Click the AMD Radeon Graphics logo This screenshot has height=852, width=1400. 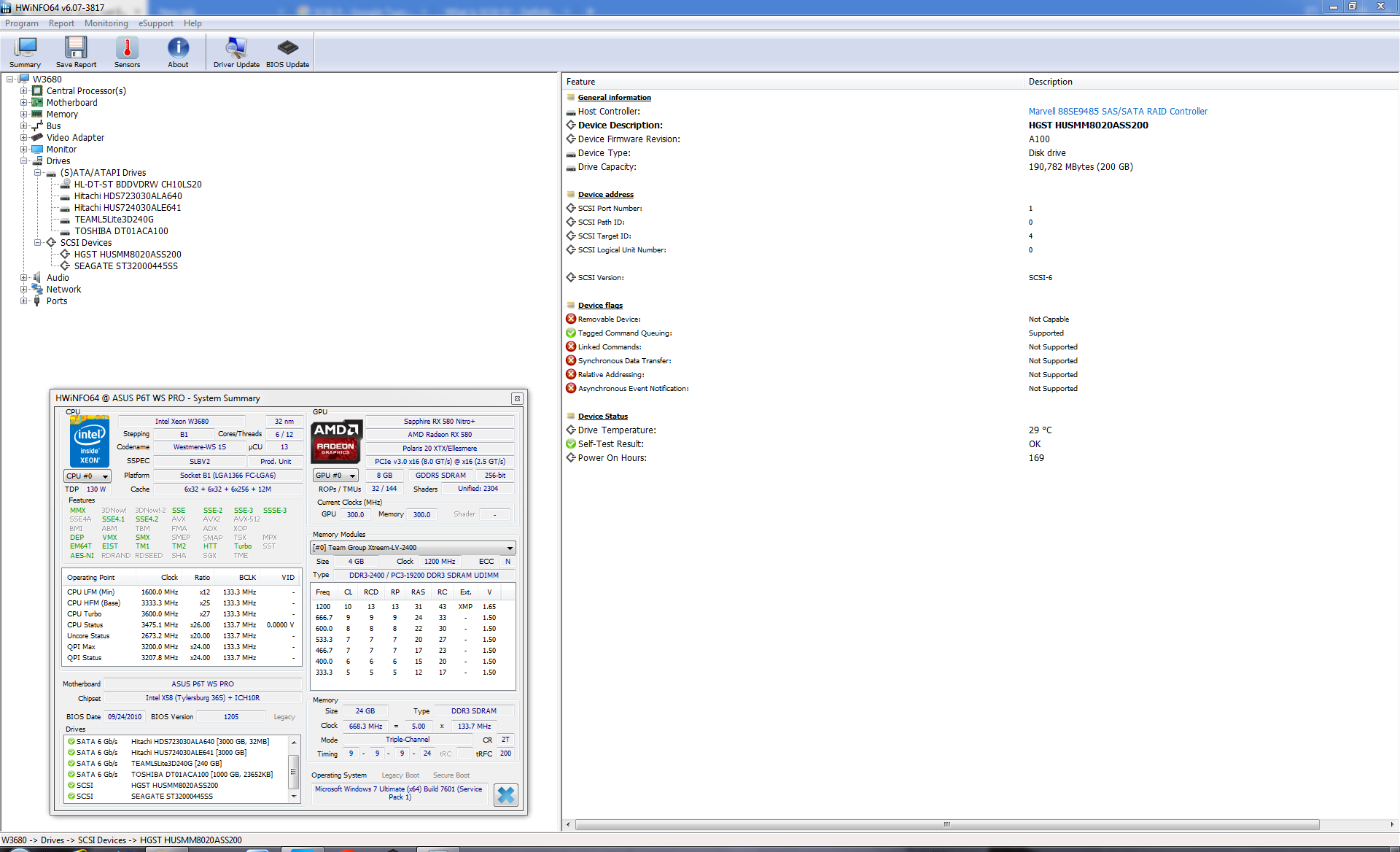336,441
